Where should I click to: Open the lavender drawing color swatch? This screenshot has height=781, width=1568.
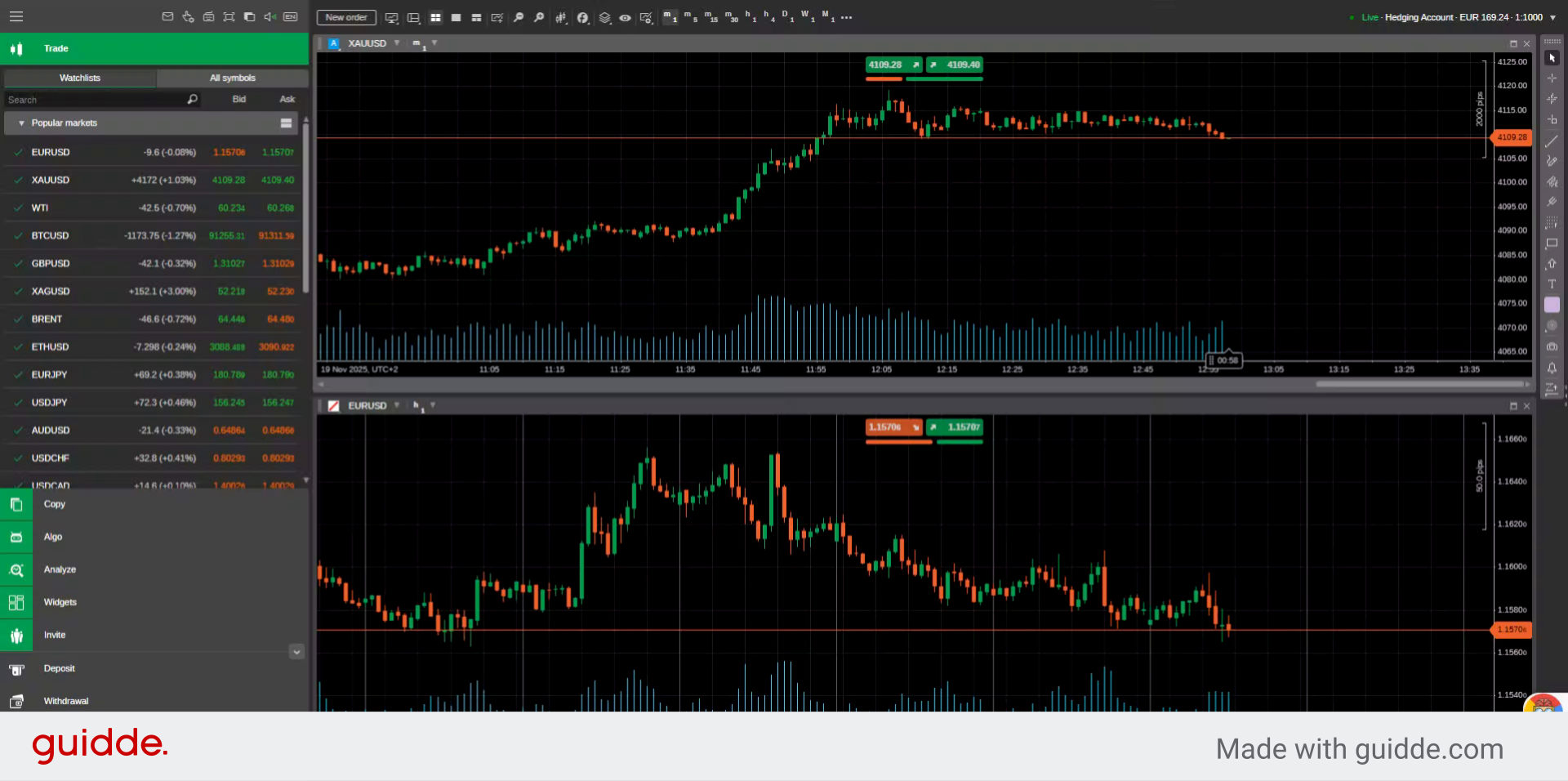tap(1552, 305)
